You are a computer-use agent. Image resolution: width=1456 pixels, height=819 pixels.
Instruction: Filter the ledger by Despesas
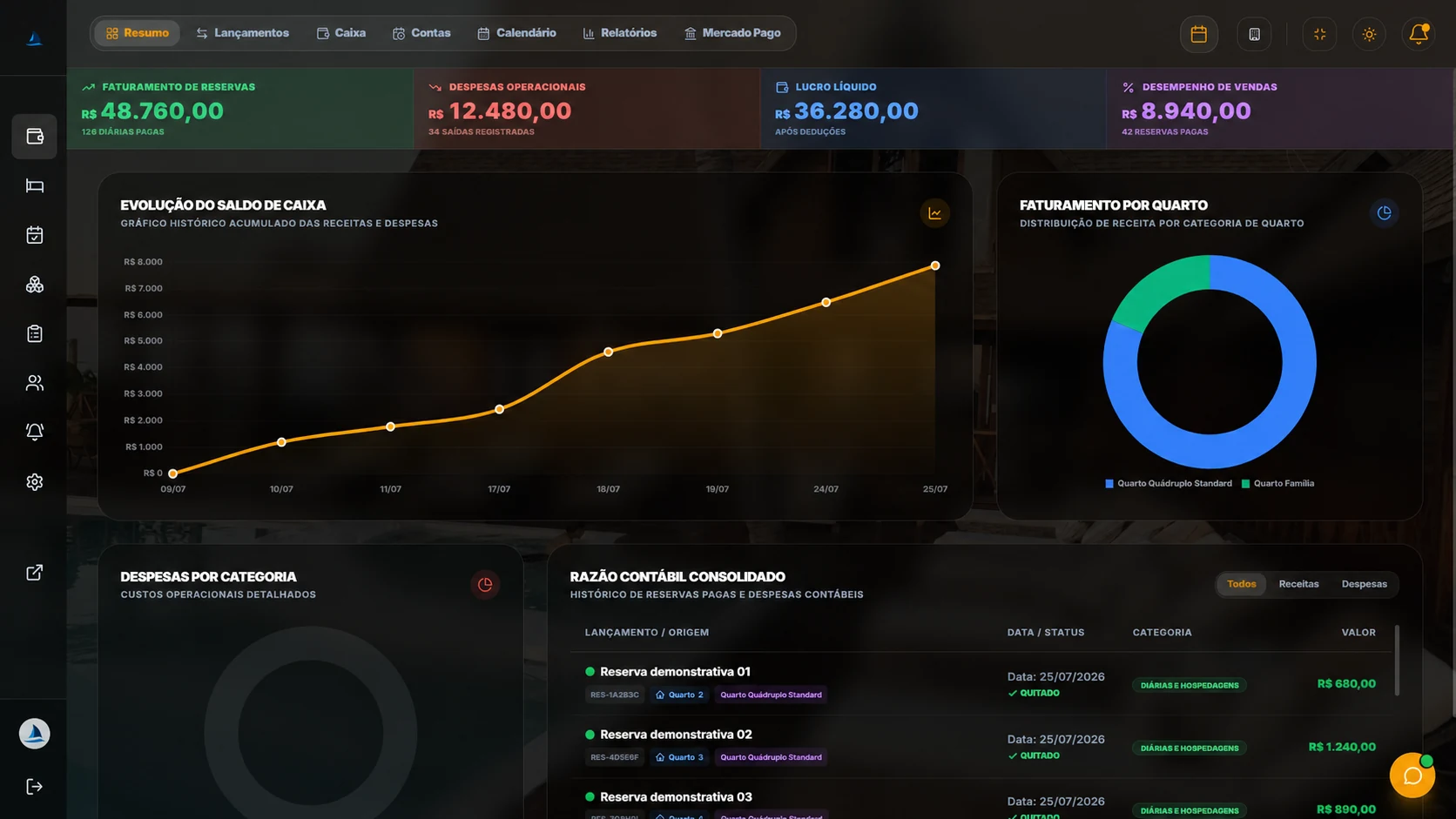point(1364,584)
